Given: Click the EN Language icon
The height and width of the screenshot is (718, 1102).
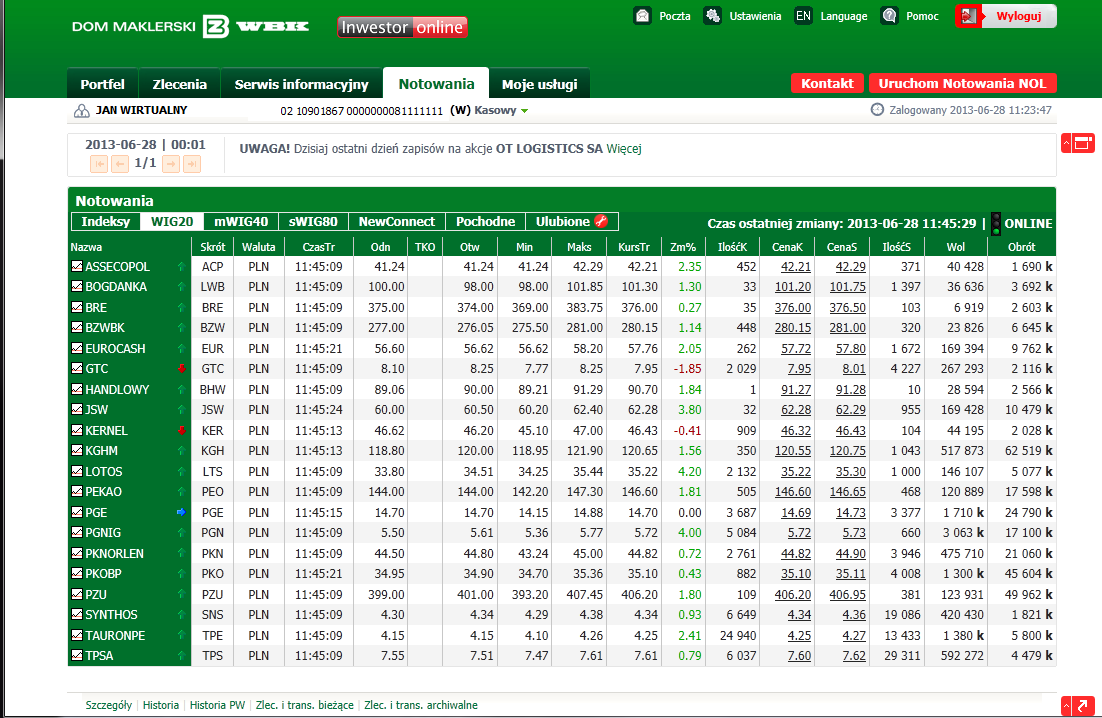Looking at the screenshot, I should click(x=803, y=15).
